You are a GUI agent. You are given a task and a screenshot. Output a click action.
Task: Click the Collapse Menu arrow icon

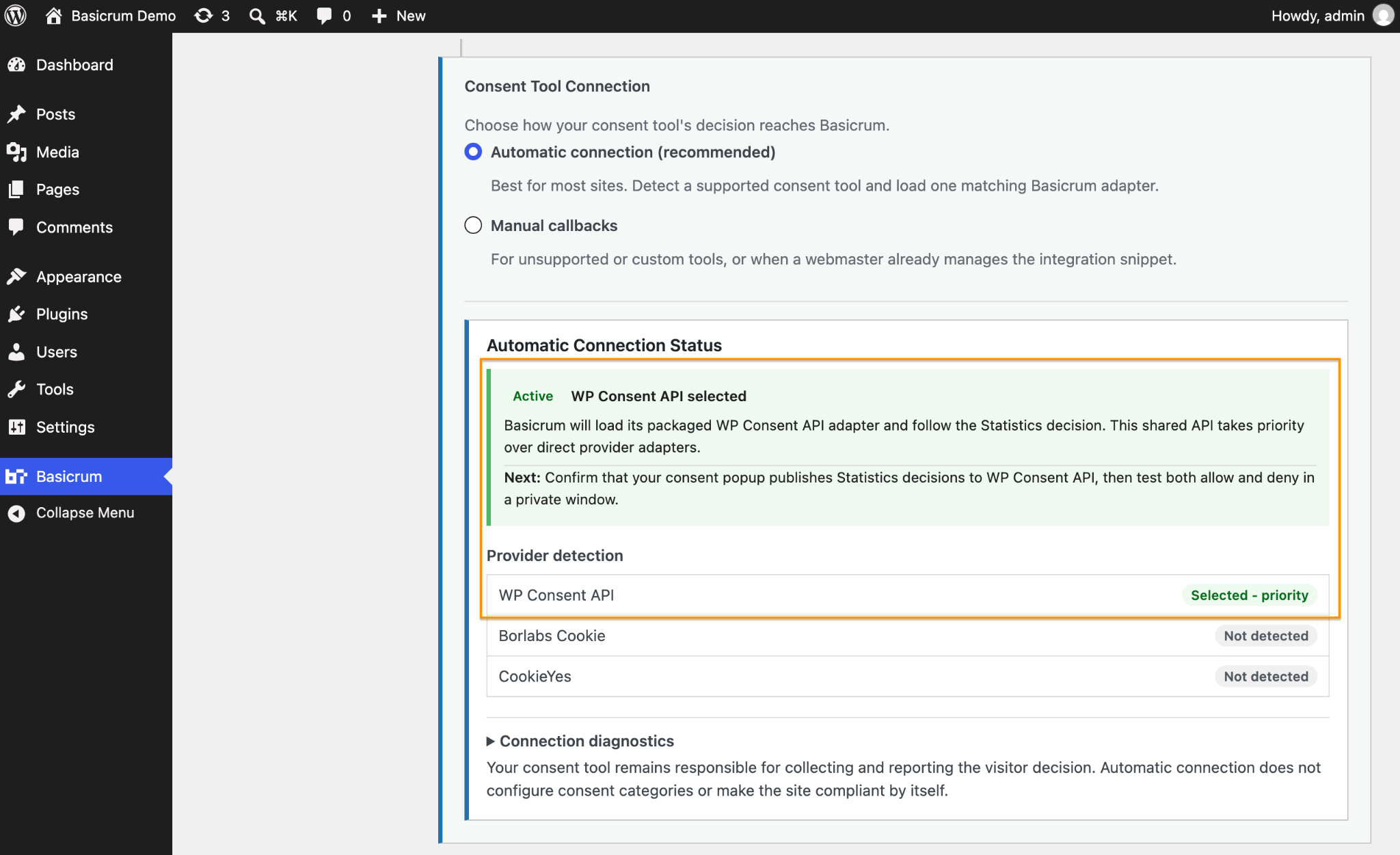[x=16, y=513]
